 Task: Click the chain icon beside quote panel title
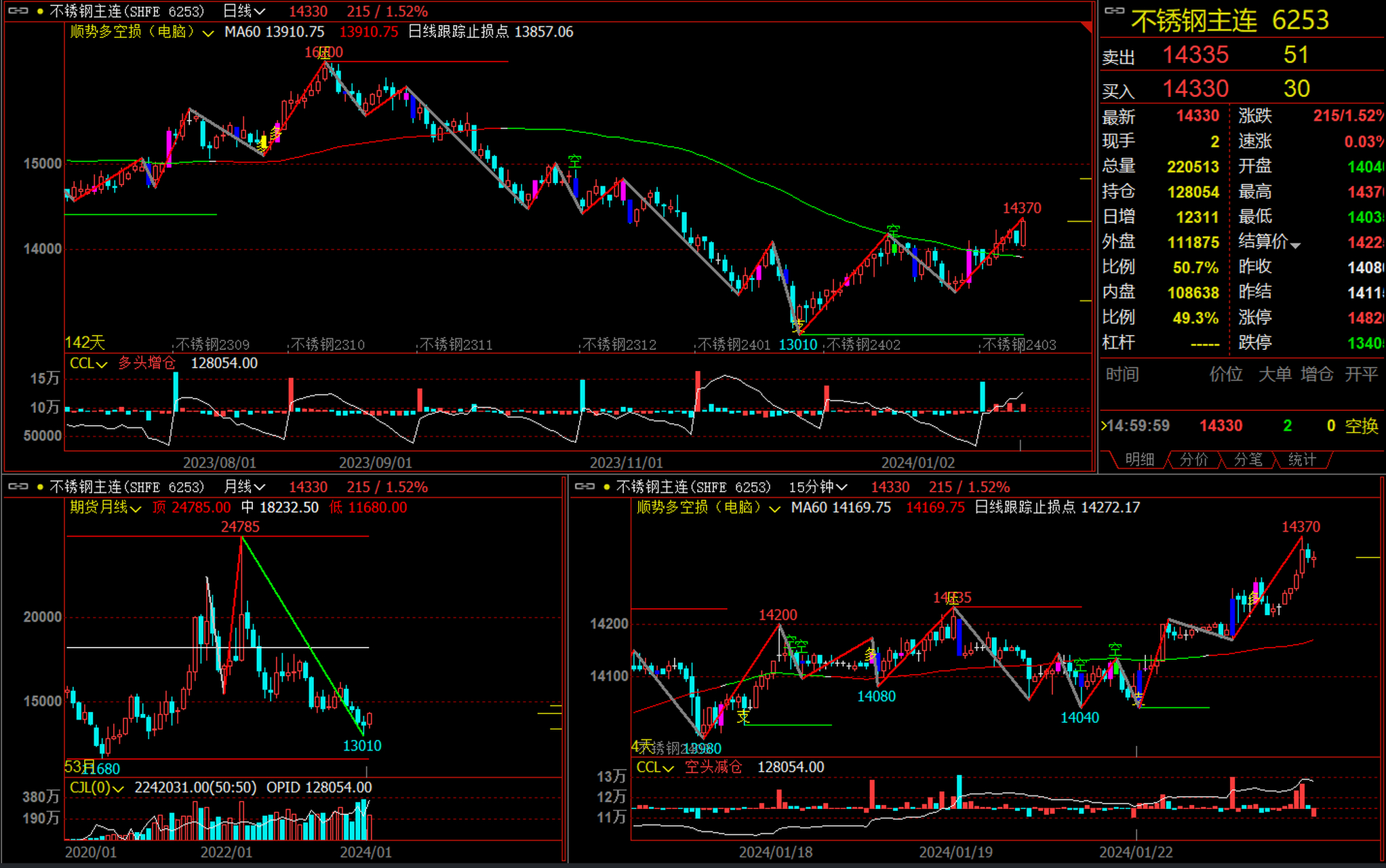(1114, 10)
